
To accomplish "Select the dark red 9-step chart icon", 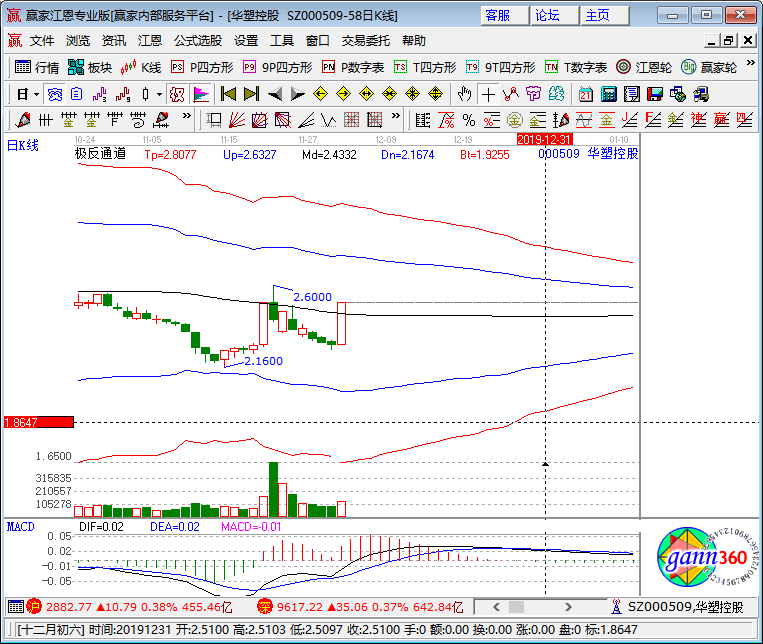I will (123, 94).
